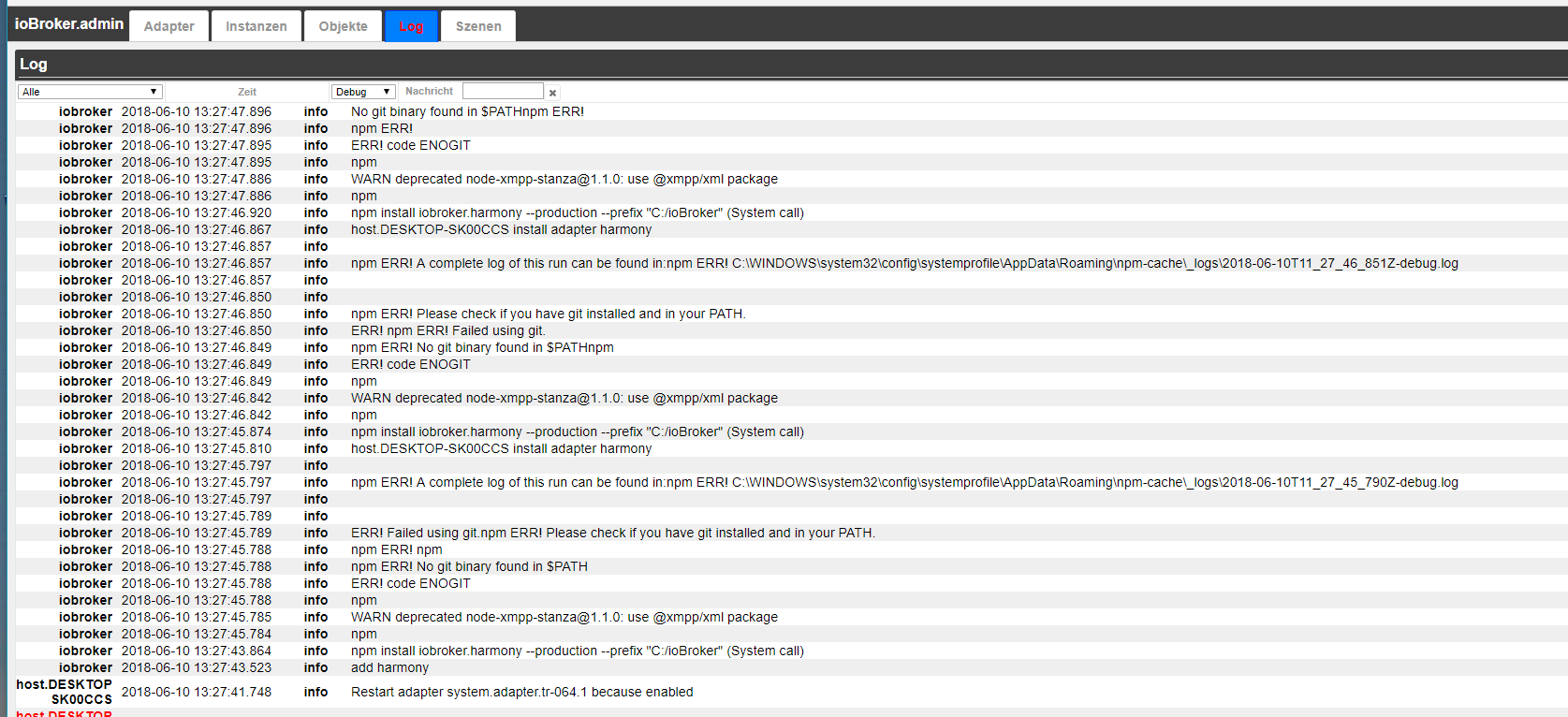Select message 'No git binary found in $PATHnpm ERR!'

pyautogui.click(x=467, y=111)
